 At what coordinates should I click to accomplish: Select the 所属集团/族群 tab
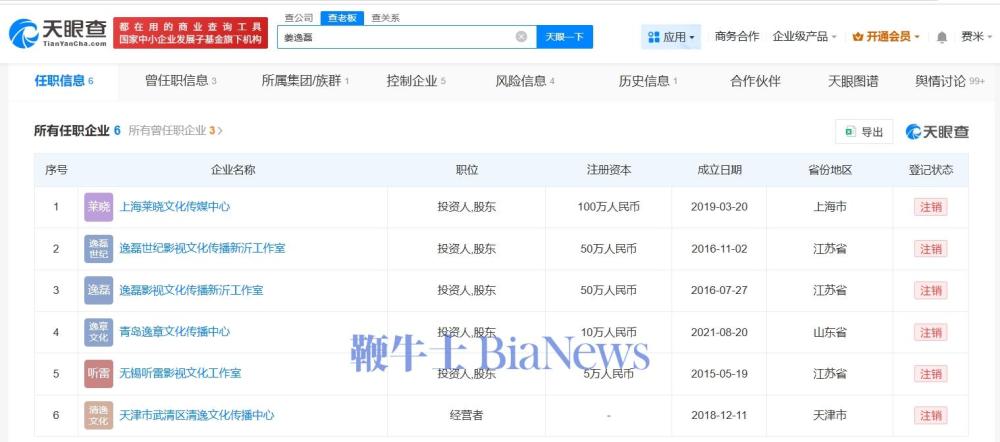pyautogui.click(x=305, y=81)
